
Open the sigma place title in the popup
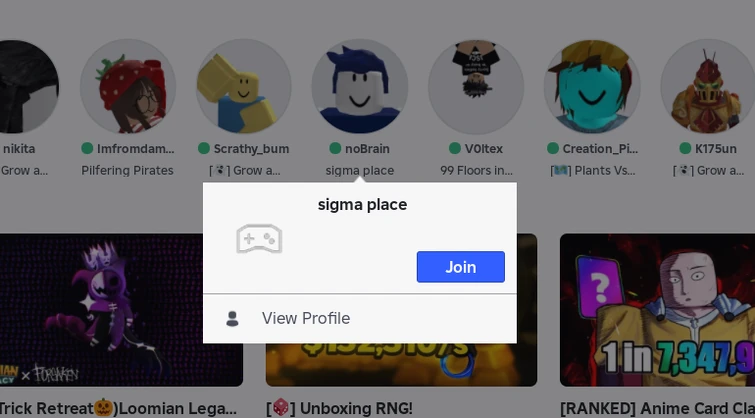tap(363, 204)
